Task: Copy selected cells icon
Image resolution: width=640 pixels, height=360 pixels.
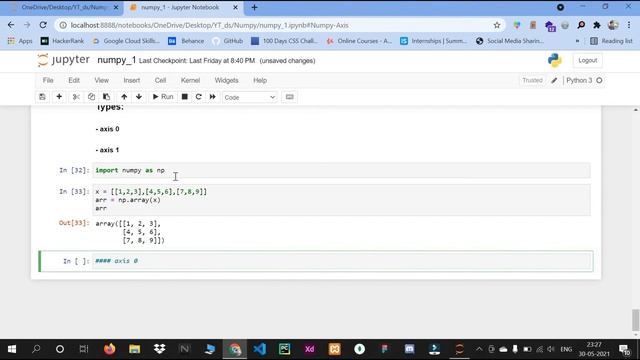Action: 91,97
